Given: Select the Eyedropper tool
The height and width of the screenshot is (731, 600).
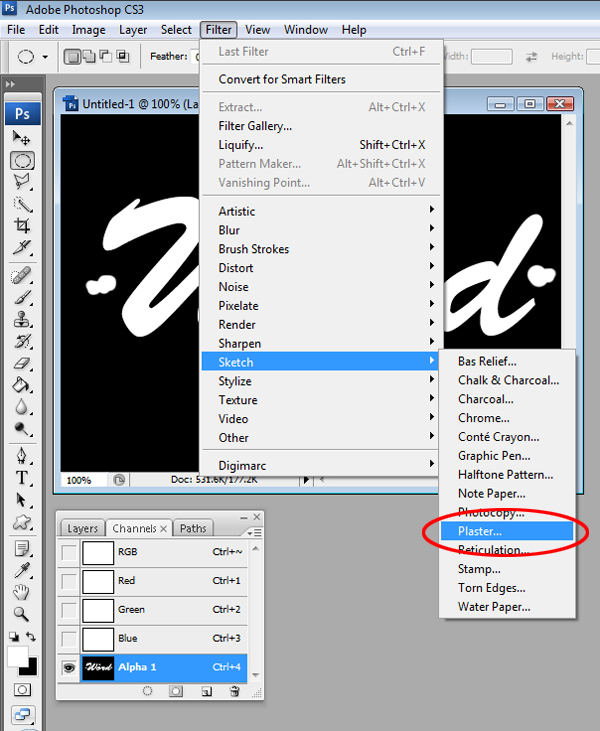Looking at the screenshot, I should tap(21, 571).
